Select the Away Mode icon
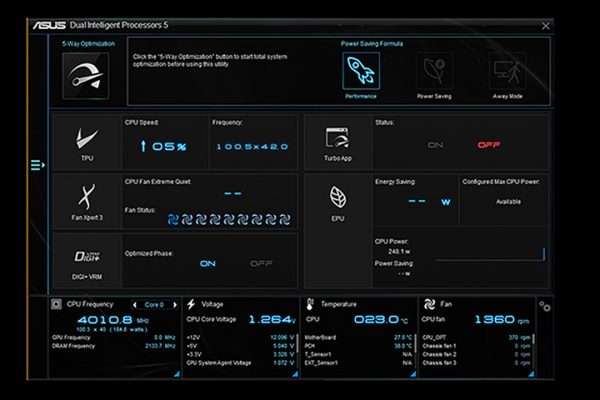The height and width of the screenshot is (400, 600). pyautogui.click(x=507, y=71)
